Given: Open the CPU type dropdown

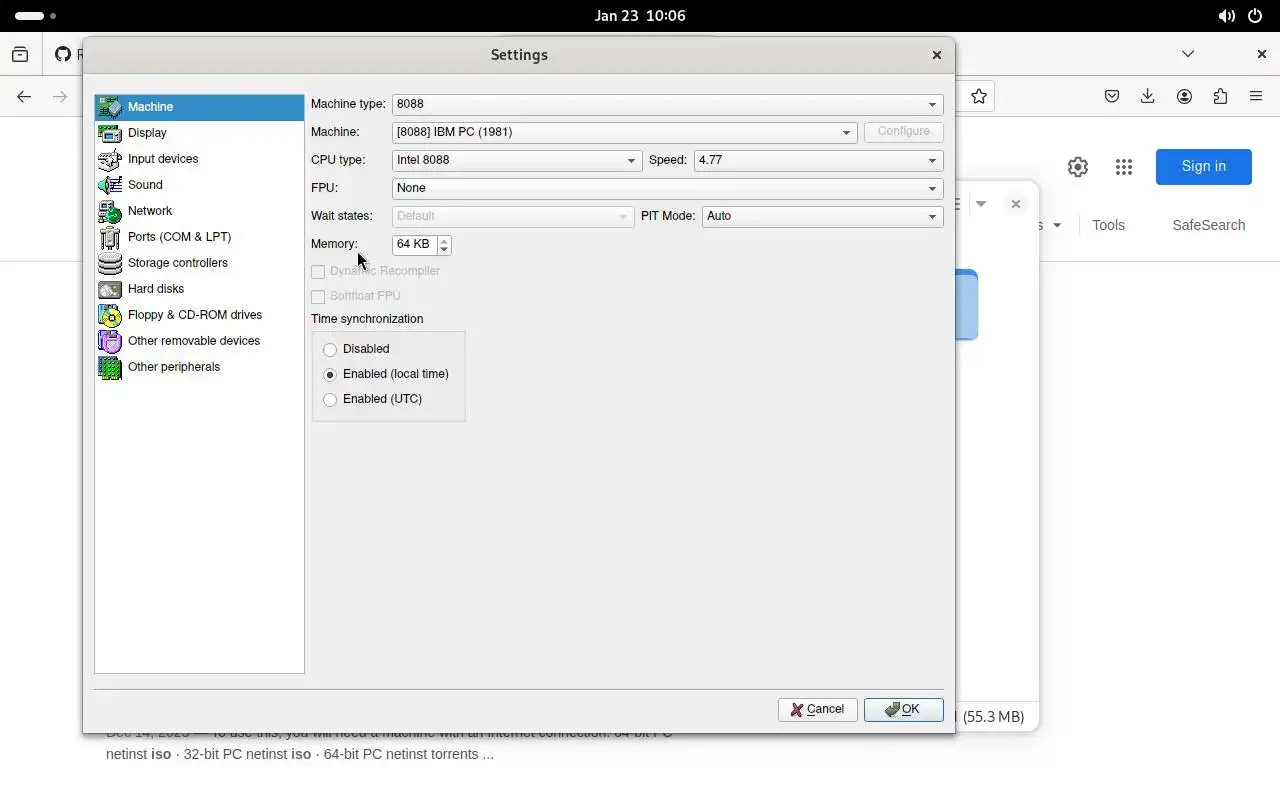Looking at the screenshot, I should pos(517,160).
